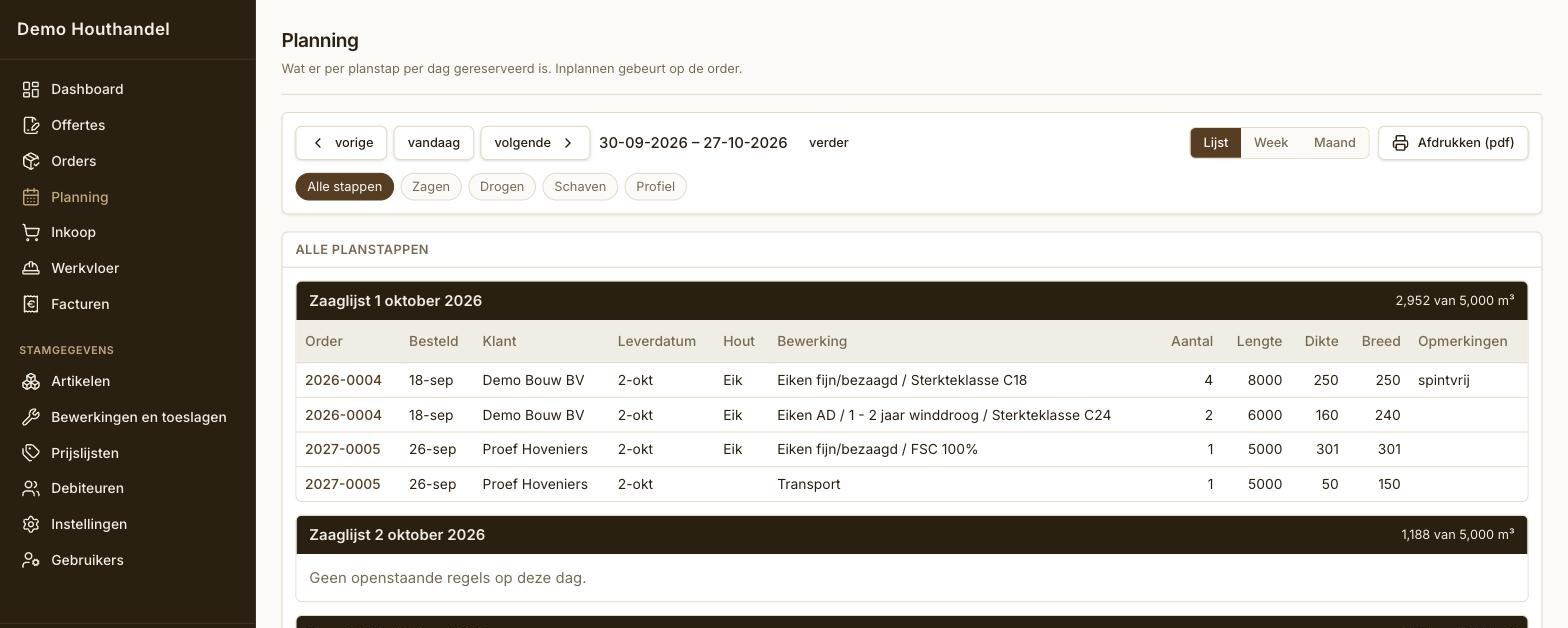Switch to Week view
Image resolution: width=1568 pixels, height=628 pixels.
pos(1271,143)
